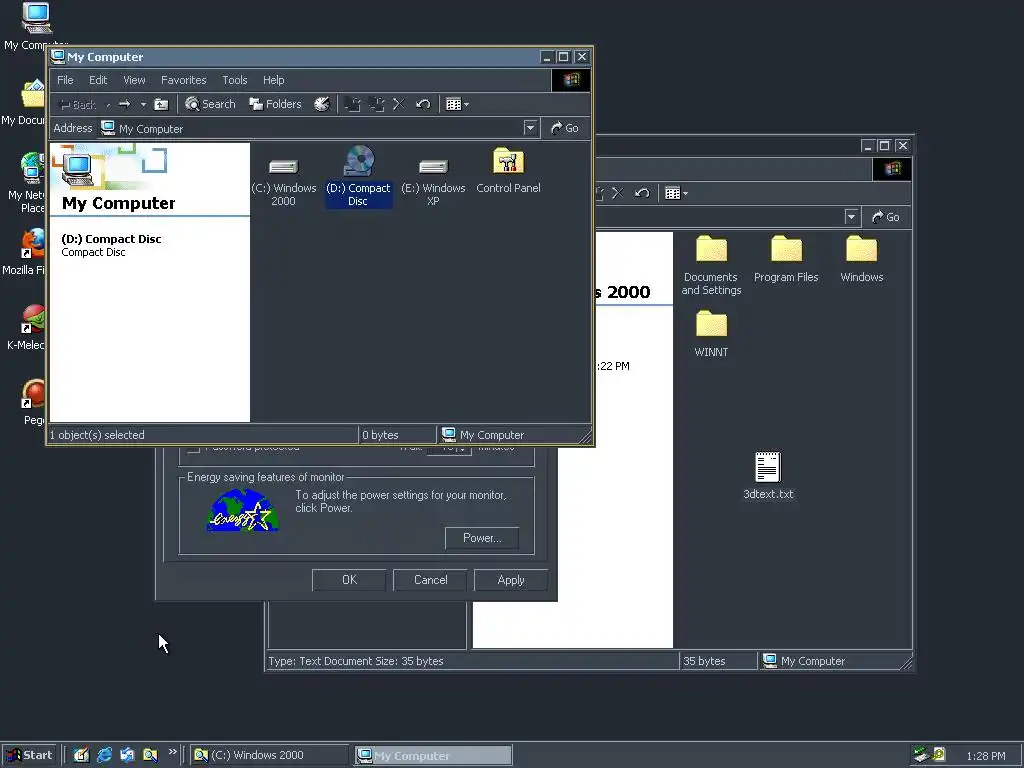Click the Undo icon in the background Windows 2000 window
The height and width of the screenshot is (768, 1024).
(x=642, y=193)
